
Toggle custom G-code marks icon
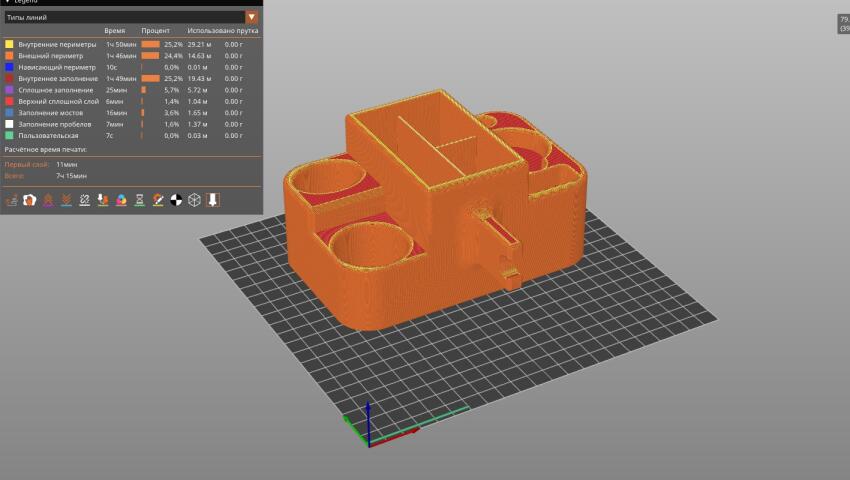click(x=158, y=200)
